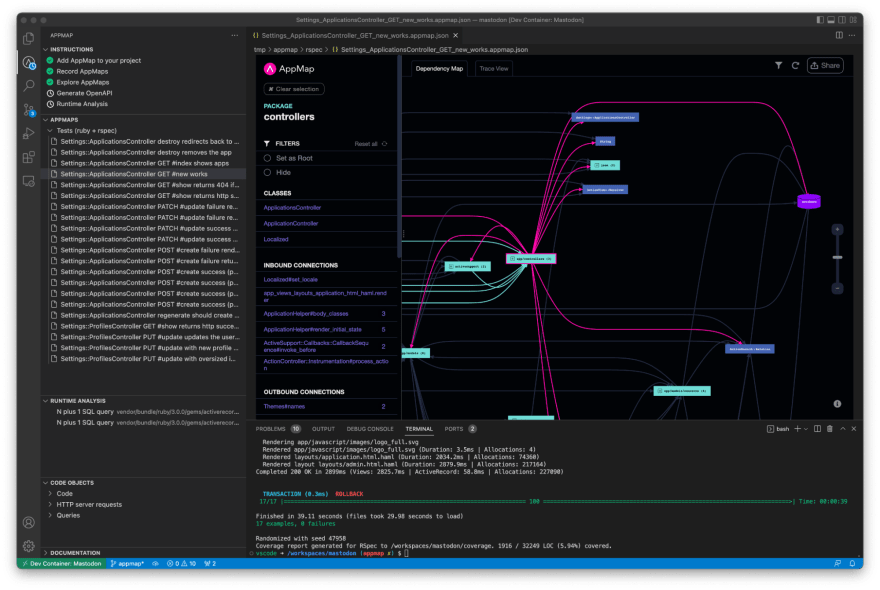Open the DEBUG CONSOLE tab

pos(370,429)
